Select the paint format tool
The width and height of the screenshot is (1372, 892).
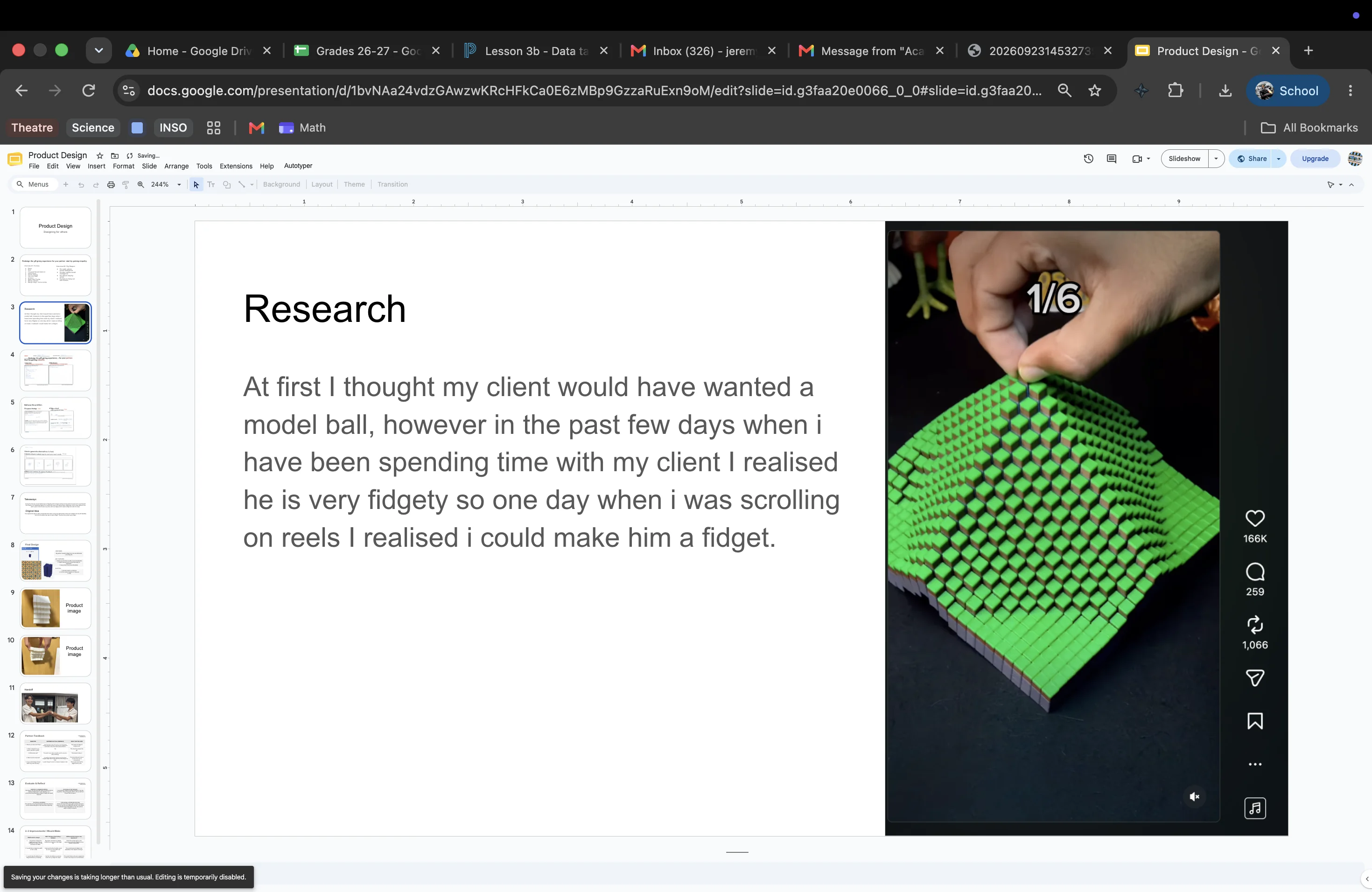point(126,184)
